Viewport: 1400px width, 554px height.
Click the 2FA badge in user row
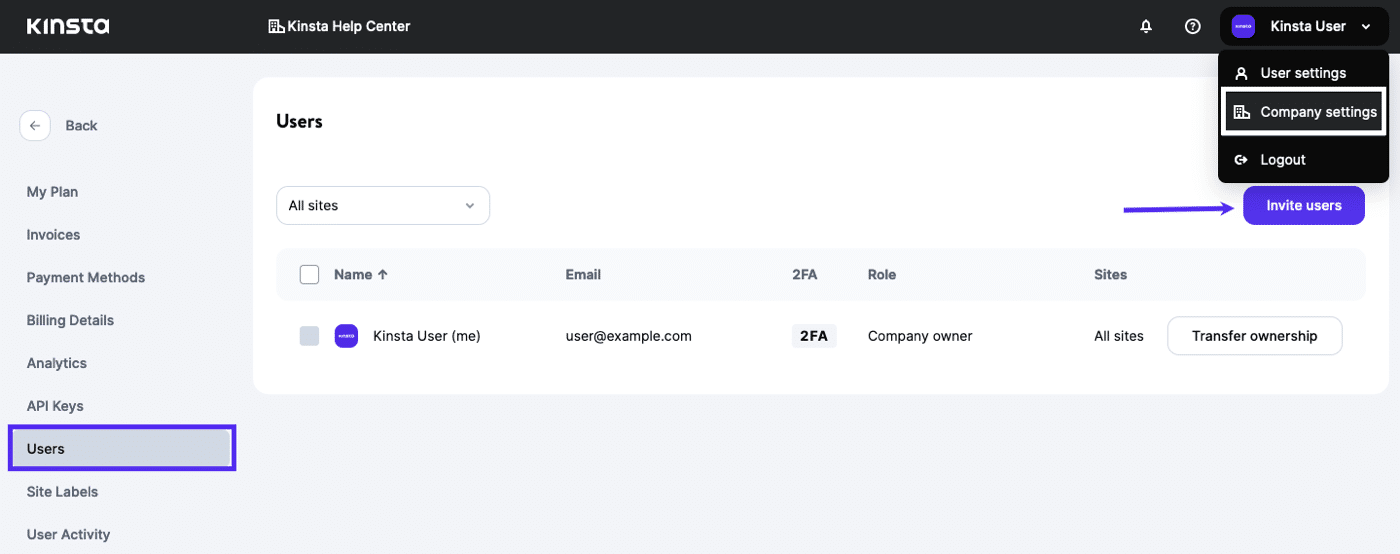tap(814, 336)
